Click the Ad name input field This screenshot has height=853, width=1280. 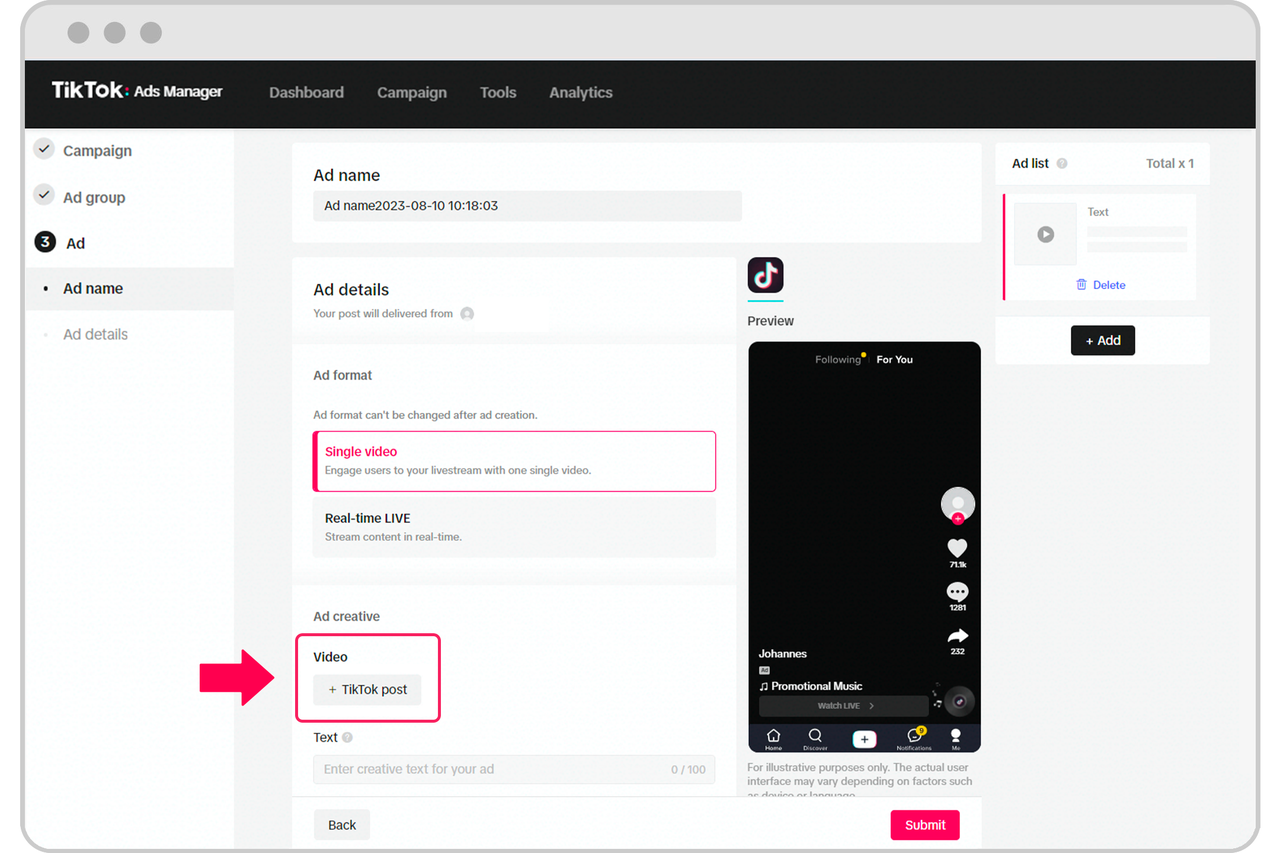[527, 206]
